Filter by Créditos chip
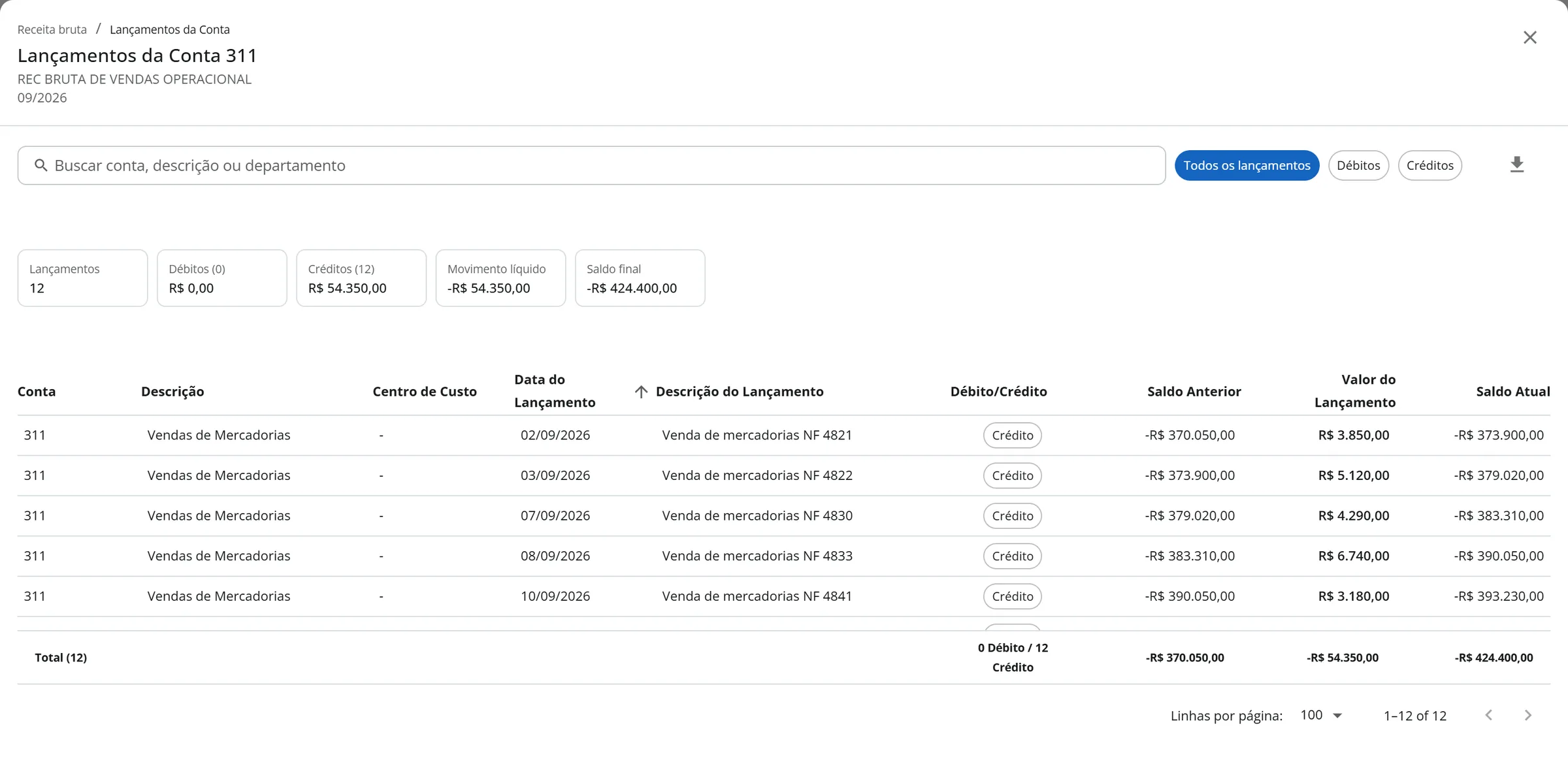 (1429, 165)
